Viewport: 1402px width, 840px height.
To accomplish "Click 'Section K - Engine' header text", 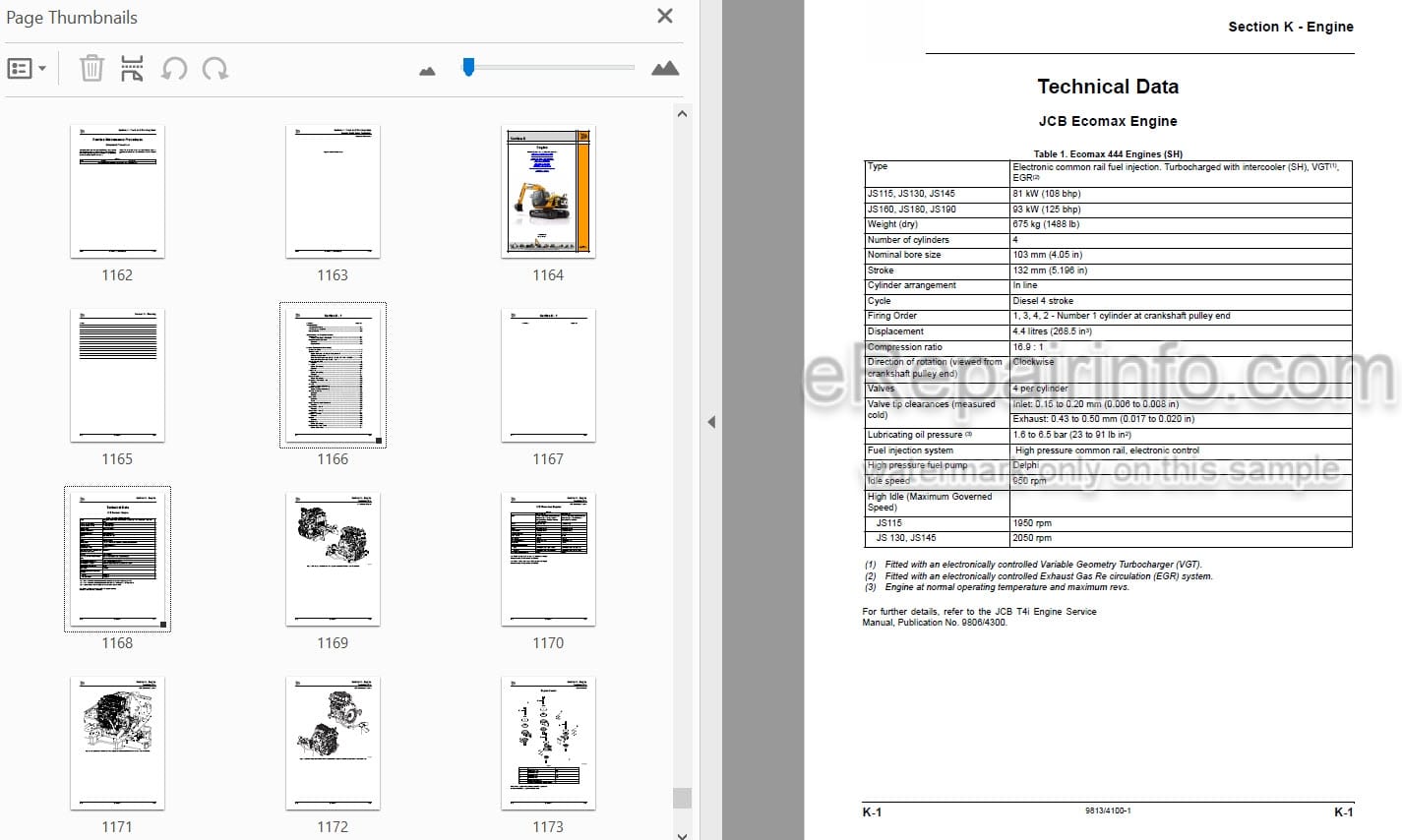I will pyautogui.click(x=1291, y=27).
